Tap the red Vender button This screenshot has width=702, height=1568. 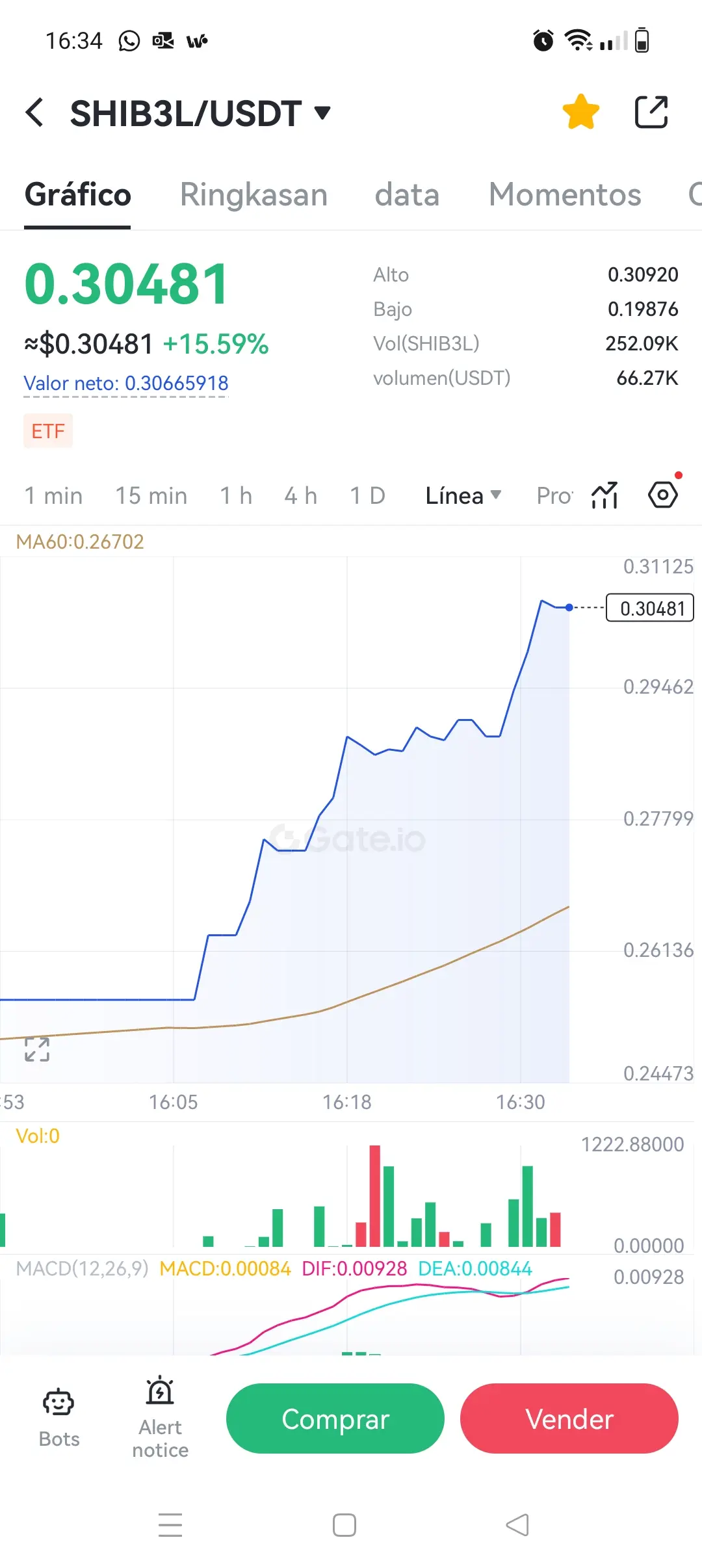[569, 1418]
